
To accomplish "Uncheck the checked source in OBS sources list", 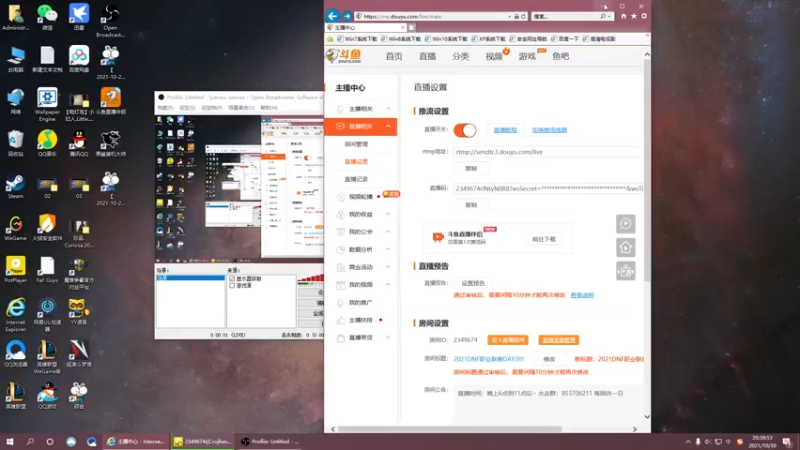I will tap(232, 279).
